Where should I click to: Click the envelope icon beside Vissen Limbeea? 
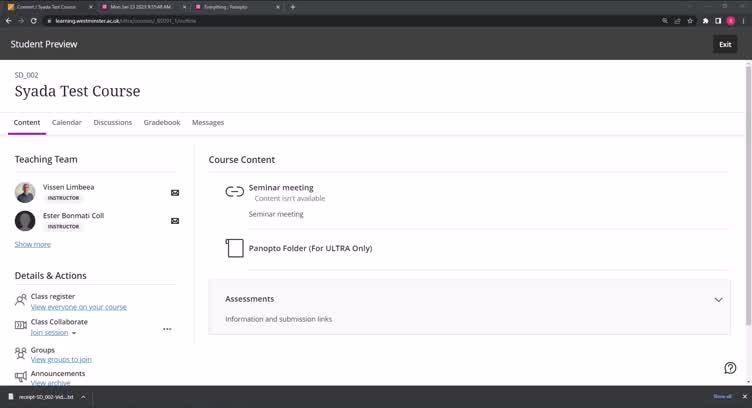pos(175,193)
